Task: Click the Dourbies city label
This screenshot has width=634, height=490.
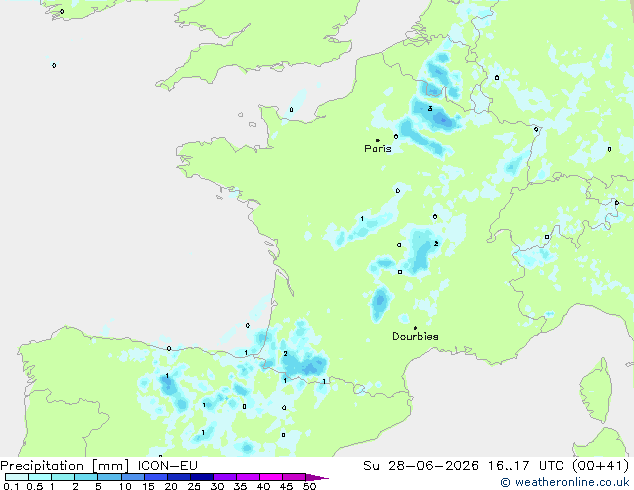Action: 415,336
